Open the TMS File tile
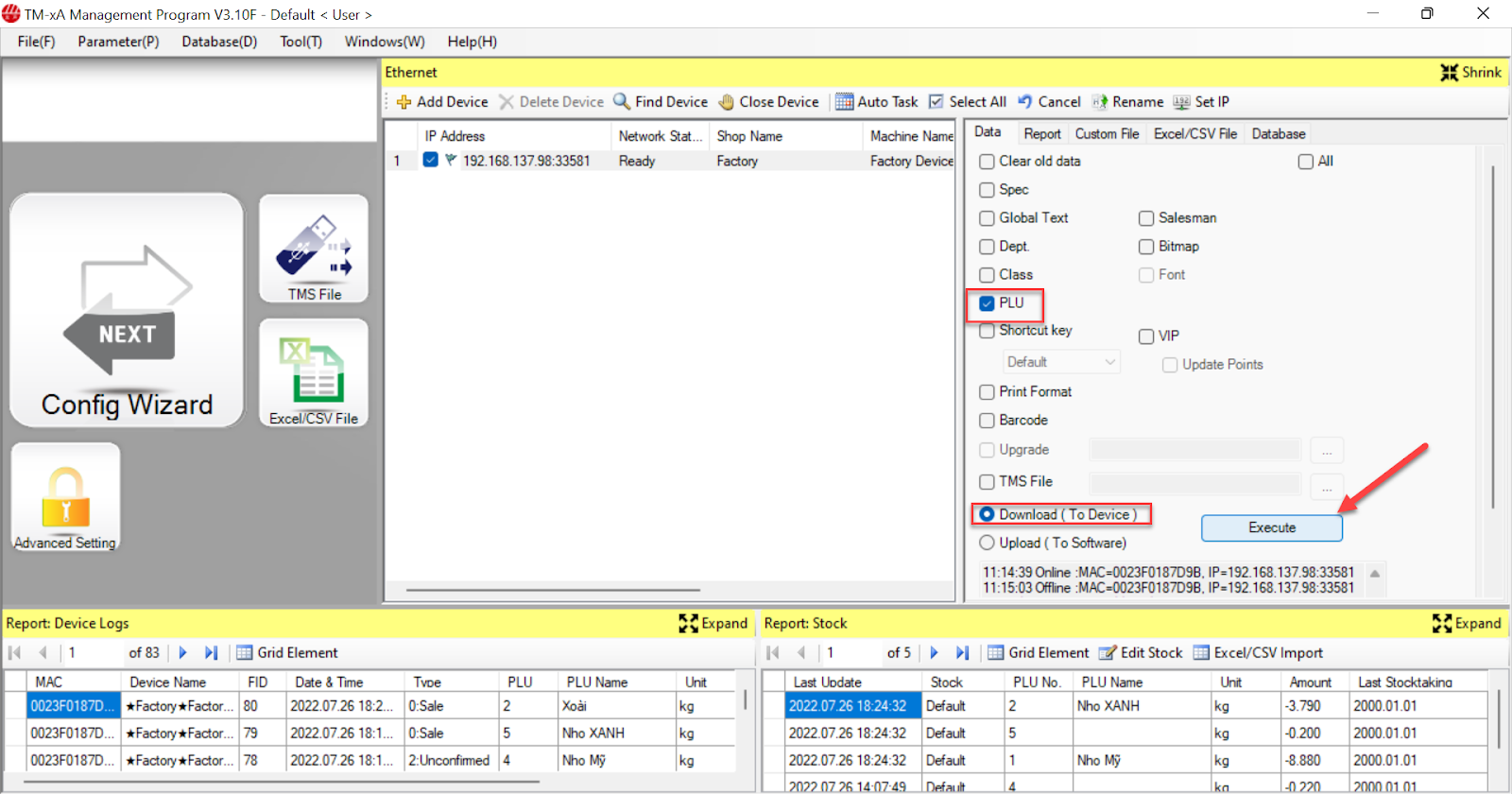 [x=314, y=249]
